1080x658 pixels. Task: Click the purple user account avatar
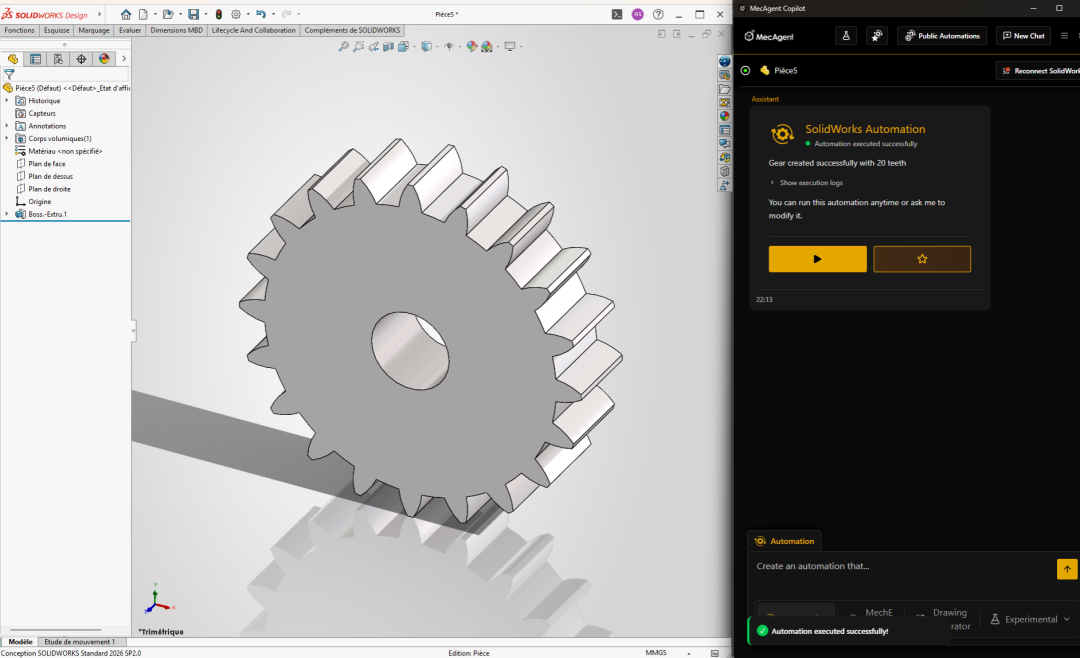point(638,14)
